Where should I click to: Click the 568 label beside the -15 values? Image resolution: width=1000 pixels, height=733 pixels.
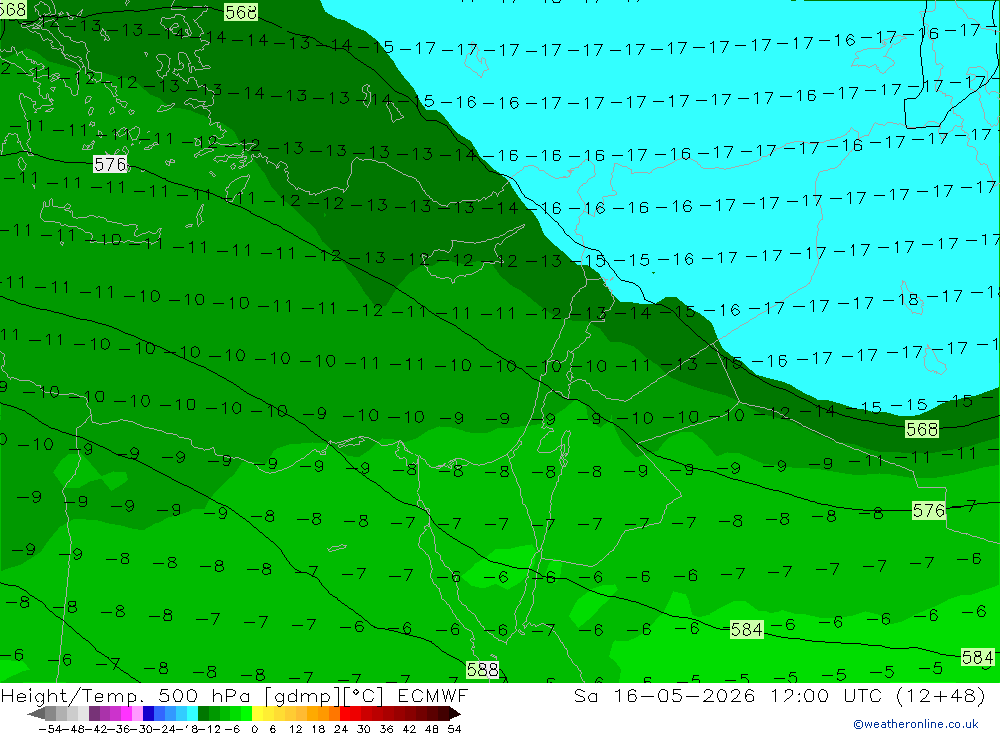click(x=922, y=429)
